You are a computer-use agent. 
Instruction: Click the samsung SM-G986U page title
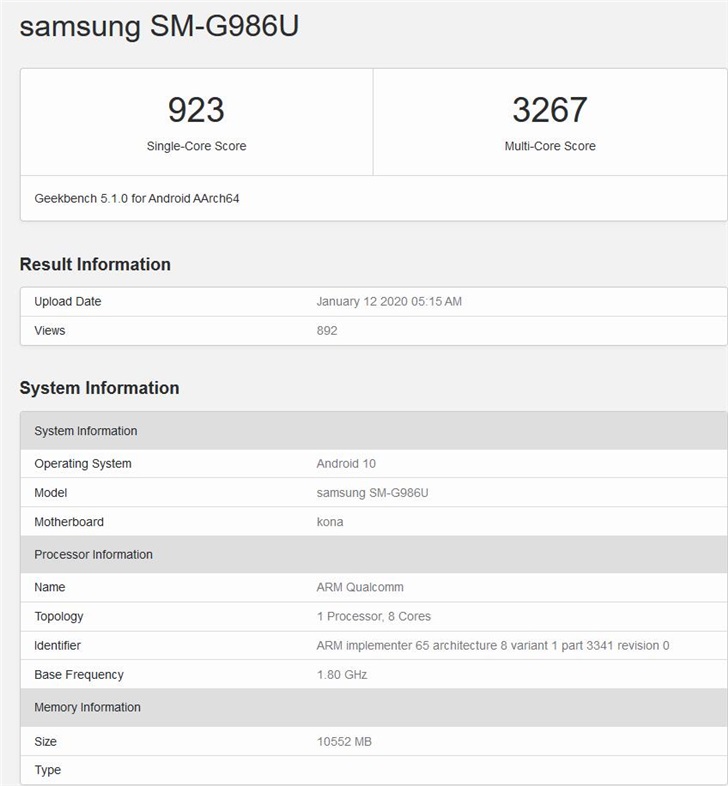click(159, 27)
